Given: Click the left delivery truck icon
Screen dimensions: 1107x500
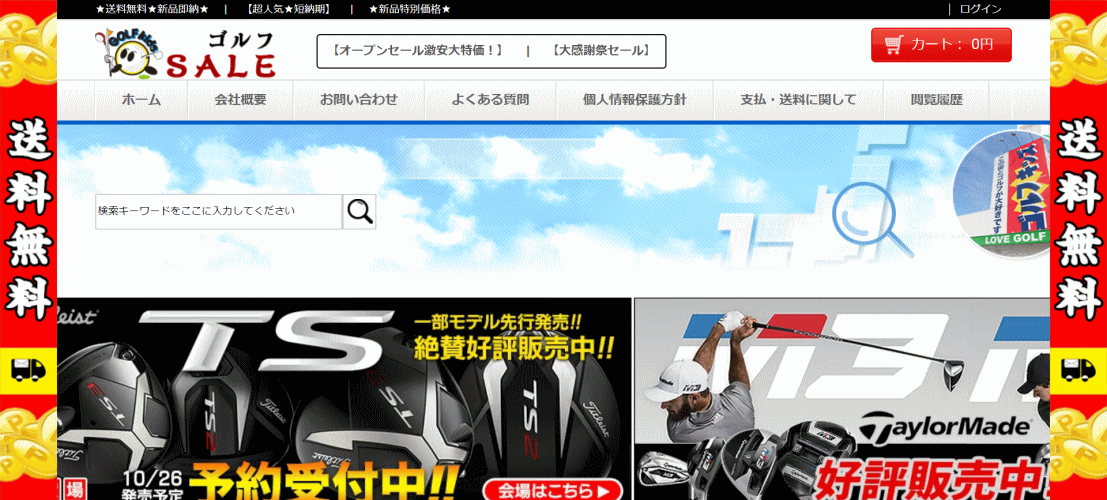Looking at the screenshot, I should pyautogui.click(x=28, y=369).
